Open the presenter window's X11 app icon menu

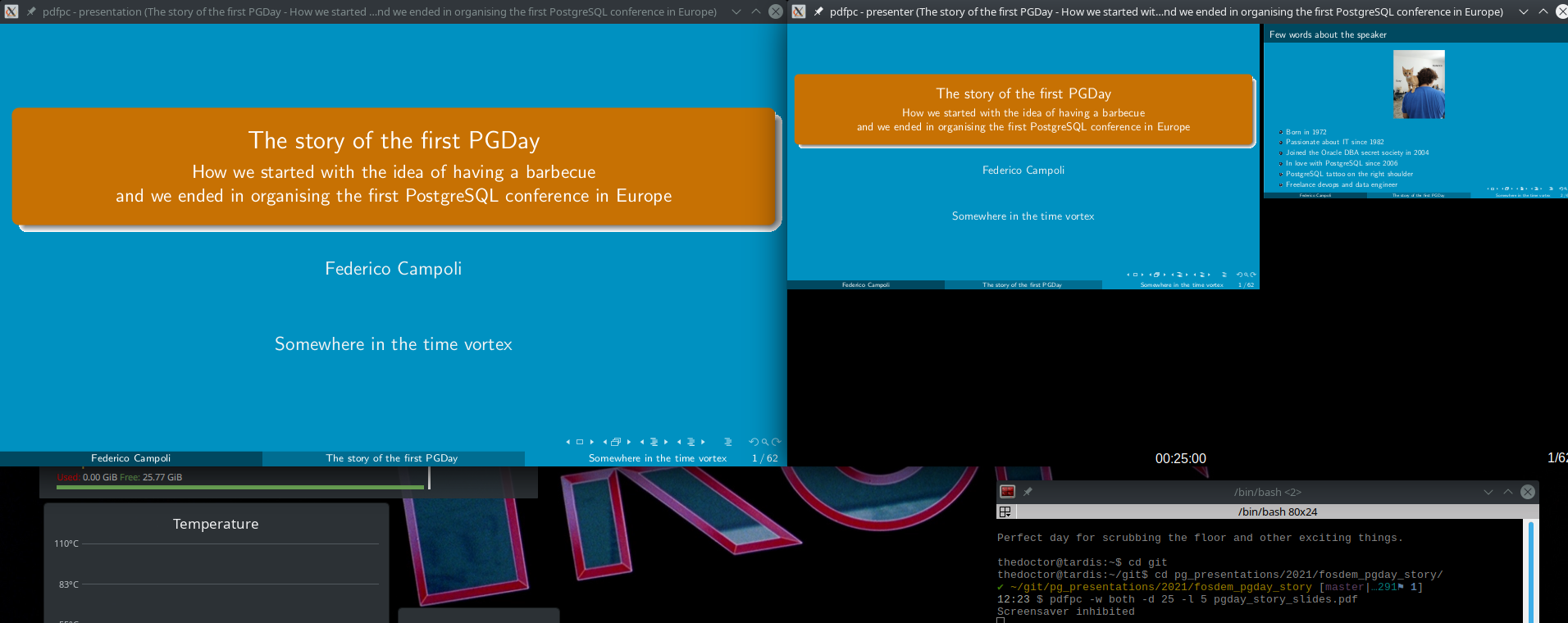799,11
